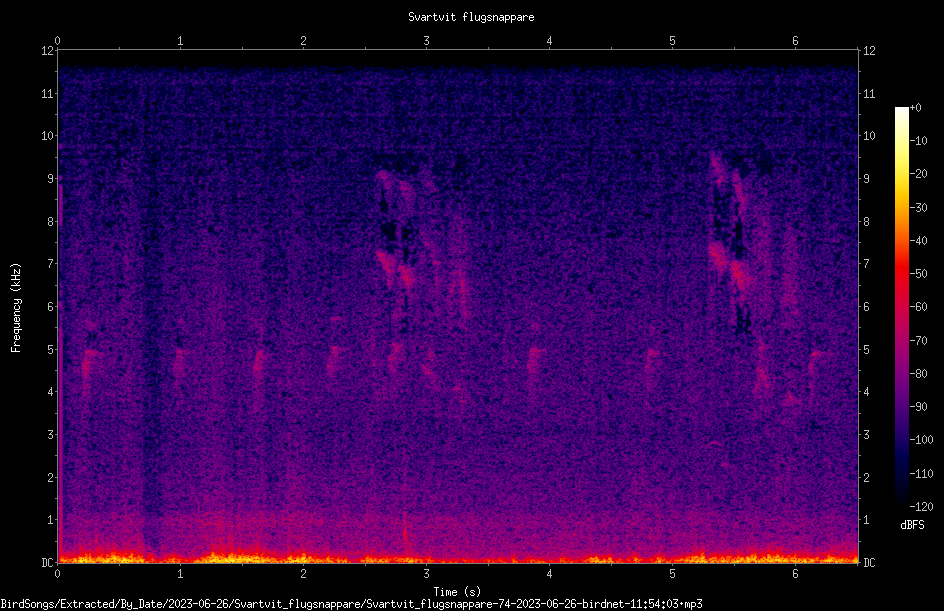Click the '-90' value on the color scale
Screen dimensions: 944x611
[919, 407]
